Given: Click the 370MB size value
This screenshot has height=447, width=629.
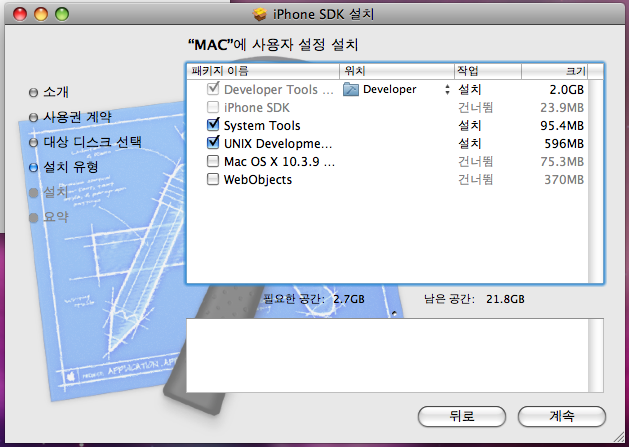Looking at the screenshot, I should [x=564, y=180].
